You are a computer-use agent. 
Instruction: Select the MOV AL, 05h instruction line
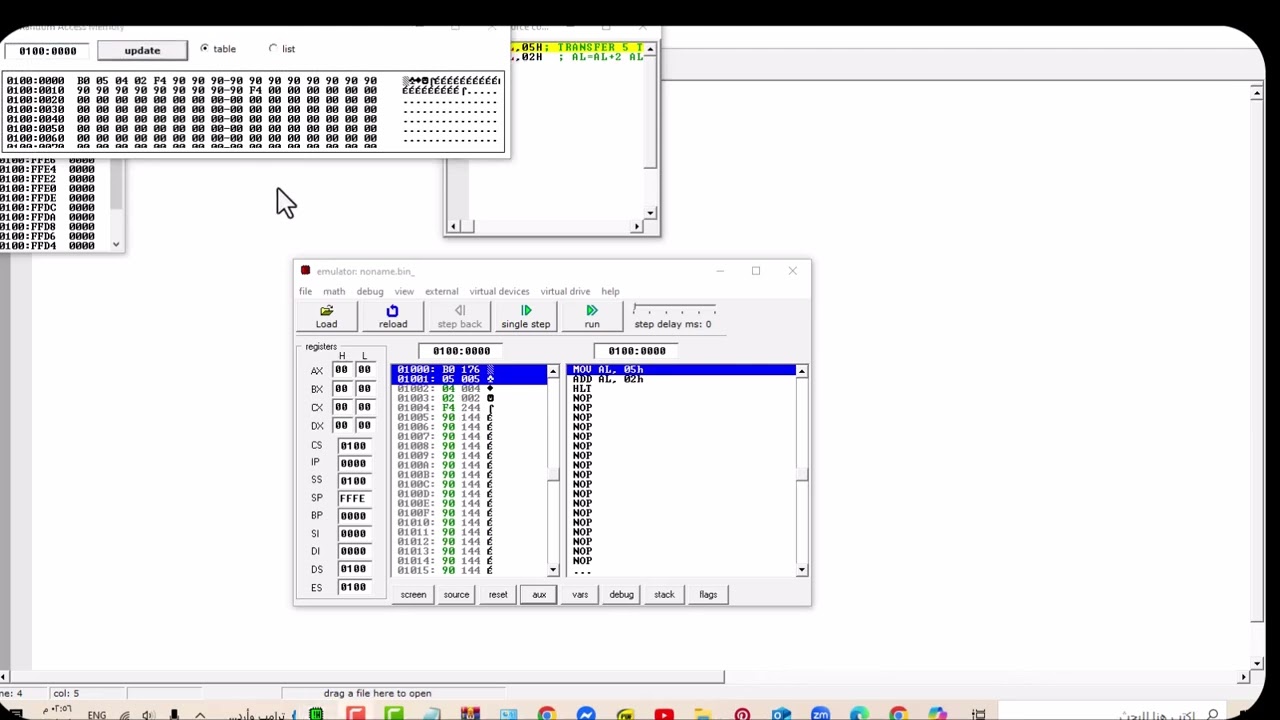tap(682, 370)
